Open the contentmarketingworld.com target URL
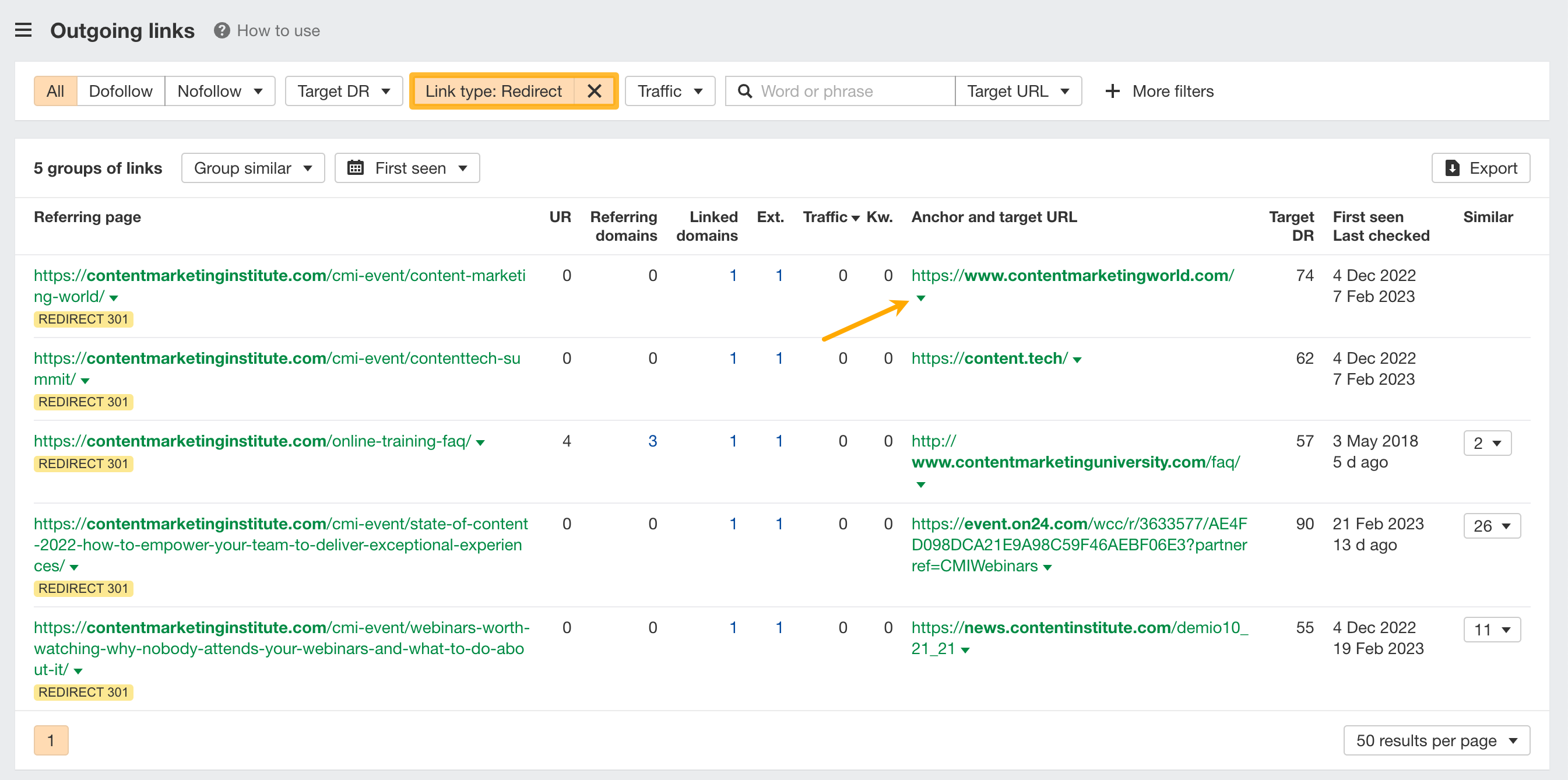This screenshot has width=1568, height=780. point(1073,276)
